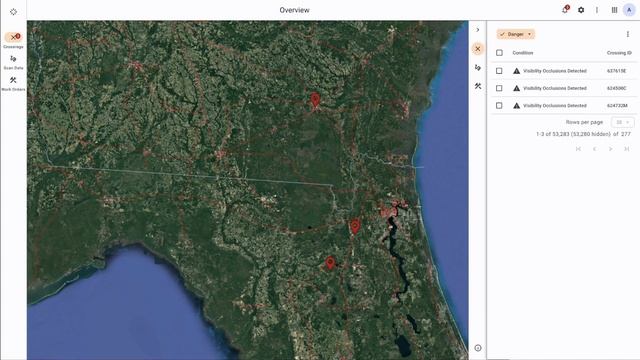Click crossing ID 624732M
The width and height of the screenshot is (640, 360).
(x=617, y=105)
